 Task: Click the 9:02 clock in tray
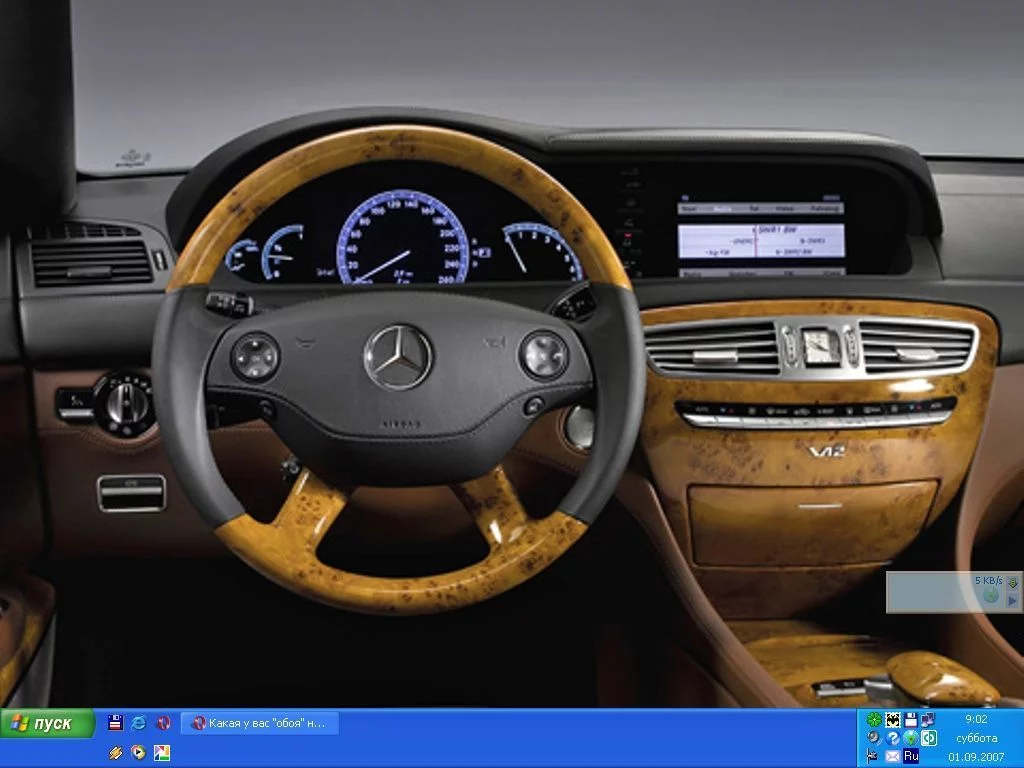[x=976, y=719]
